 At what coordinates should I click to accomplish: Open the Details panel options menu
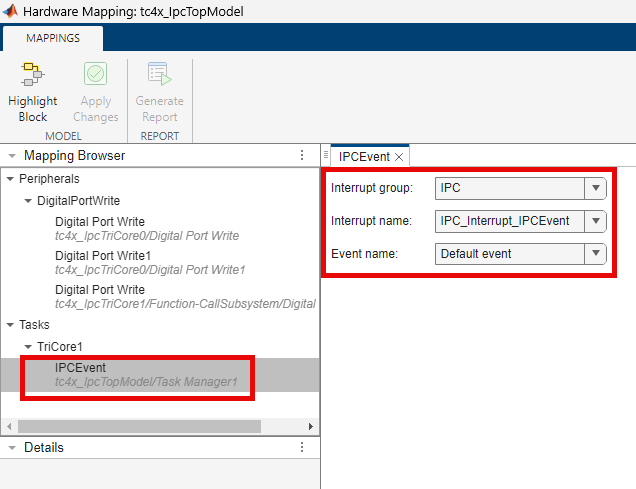coord(302,447)
